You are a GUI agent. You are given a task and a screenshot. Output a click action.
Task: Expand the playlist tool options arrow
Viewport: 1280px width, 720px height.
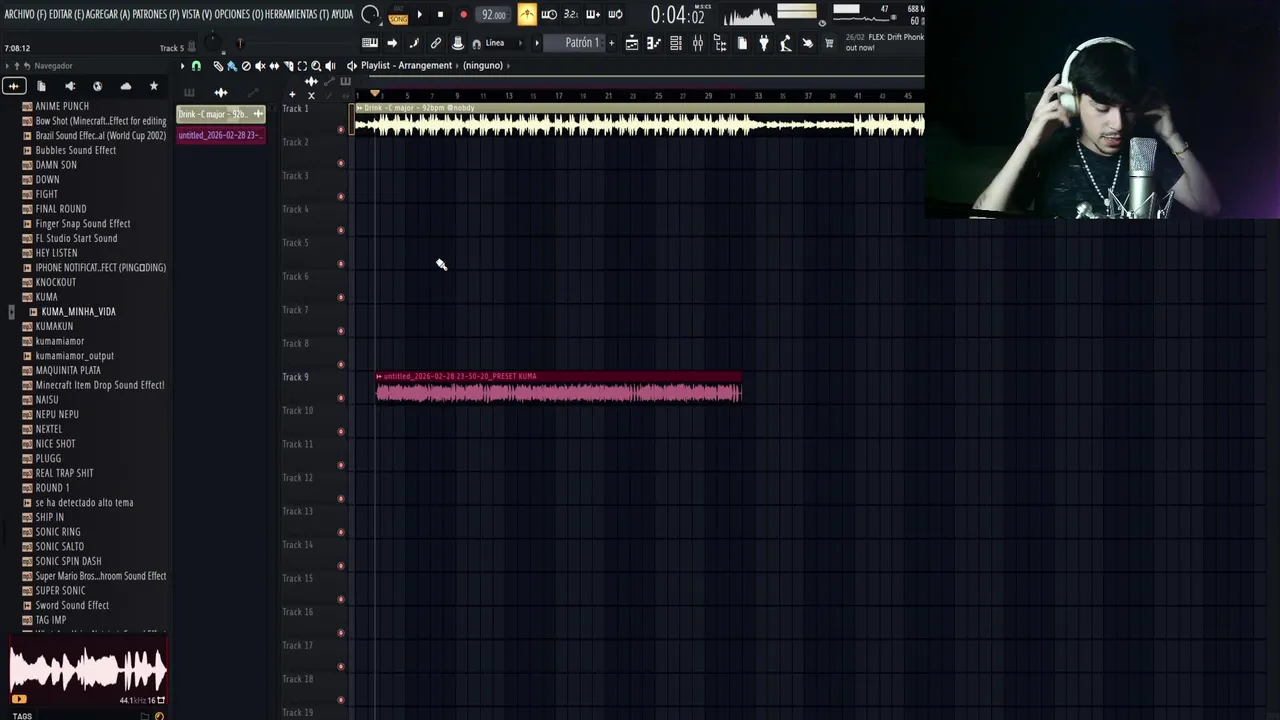[x=182, y=66]
